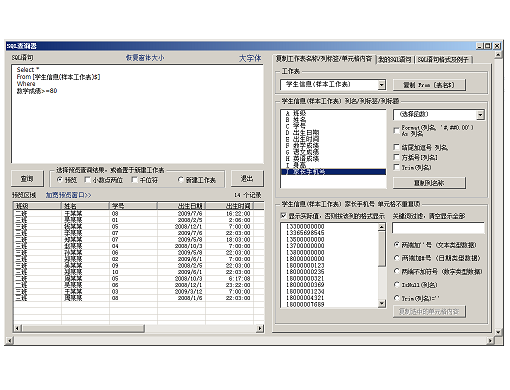Select column E 出生时间 in list
This screenshot has height=390, width=510.
[333, 139]
